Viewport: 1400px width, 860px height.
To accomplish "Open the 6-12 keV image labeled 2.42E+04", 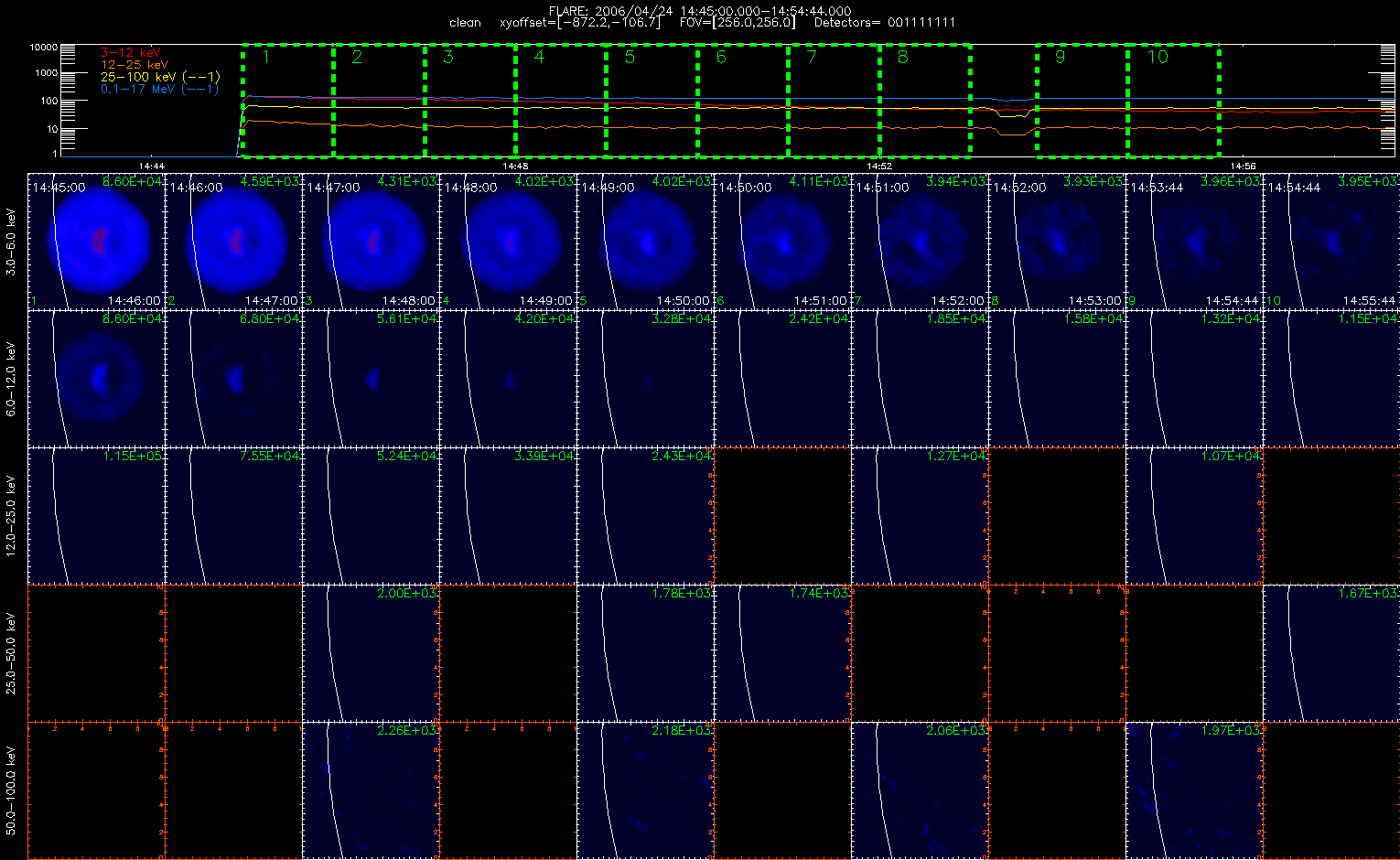I will click(782, 378).
